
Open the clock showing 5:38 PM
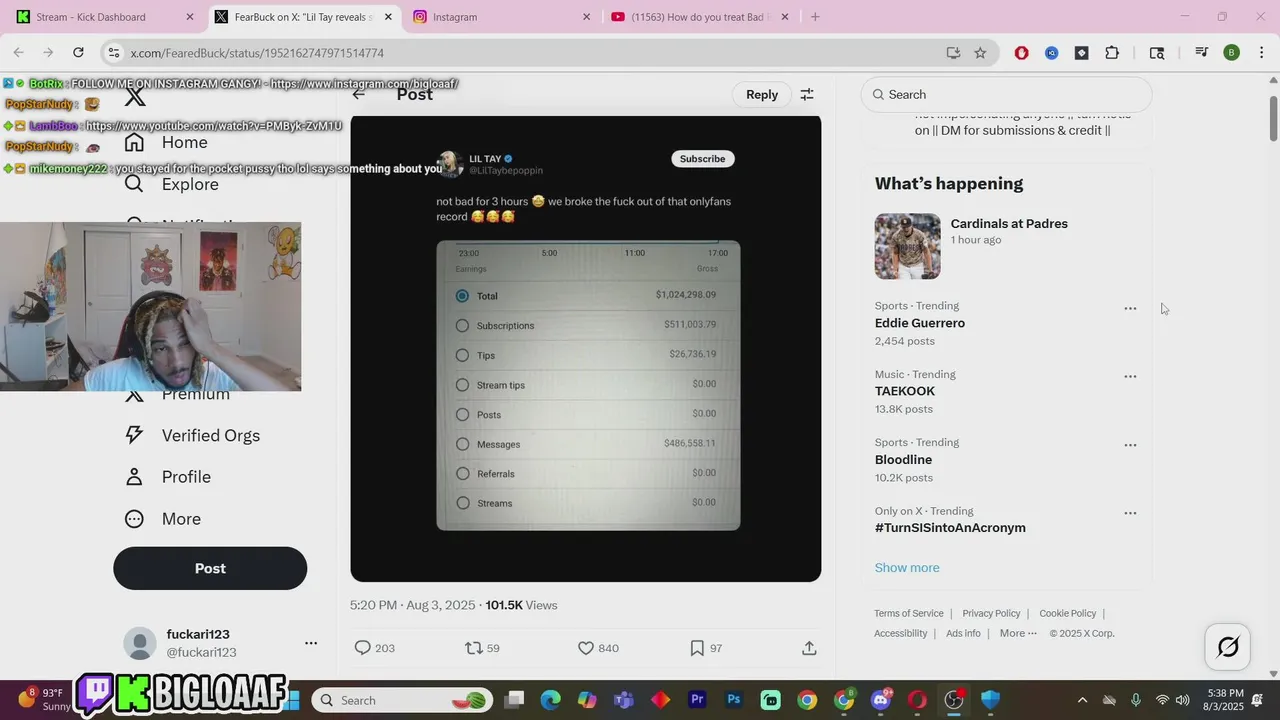coord(1225,700)
